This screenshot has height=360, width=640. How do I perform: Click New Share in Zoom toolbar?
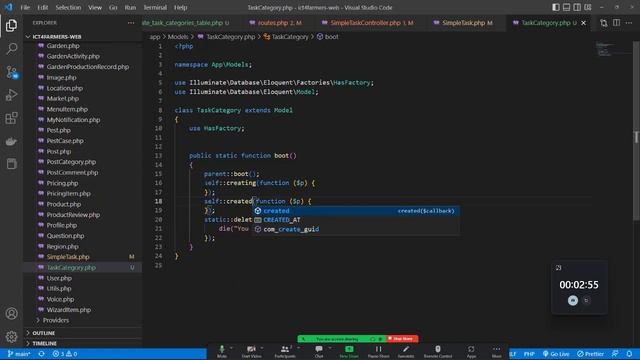349,351
